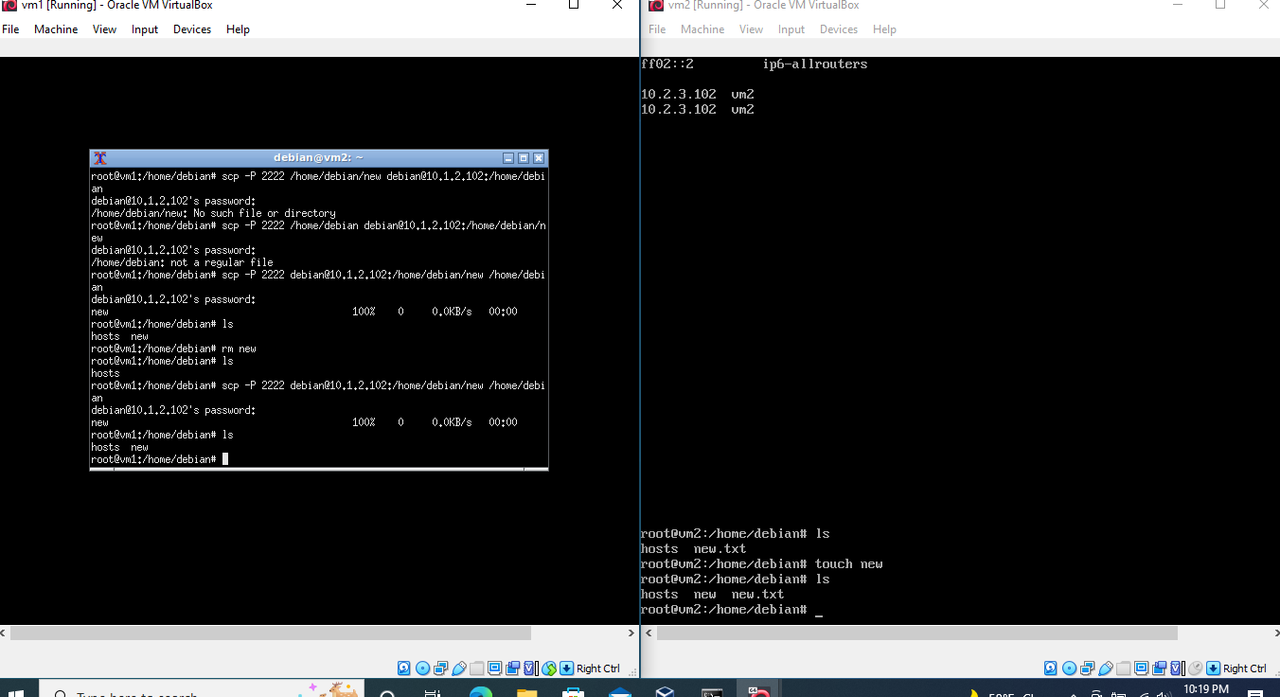Image resolution: width=1280 pixels, height=697 pixels.
Task: Open the File menu in vm1 window
Action: pyautogui.click(x=10, y=29)
